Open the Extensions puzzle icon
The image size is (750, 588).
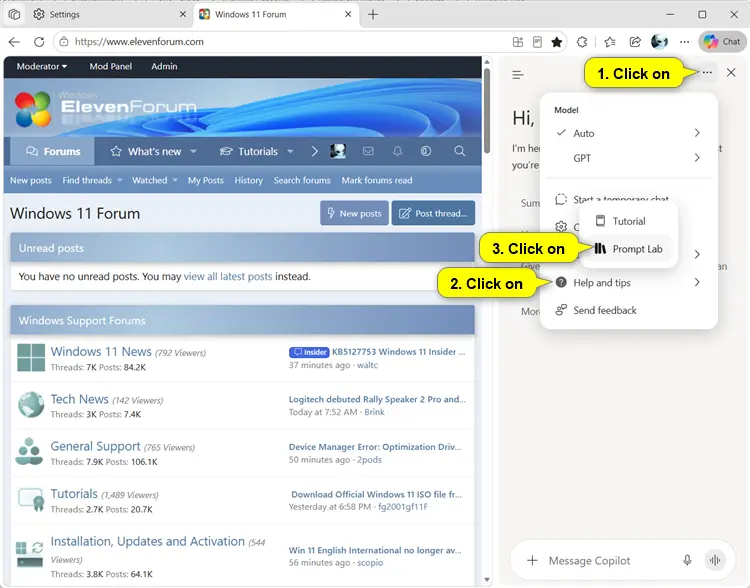[x=582, y=42]
